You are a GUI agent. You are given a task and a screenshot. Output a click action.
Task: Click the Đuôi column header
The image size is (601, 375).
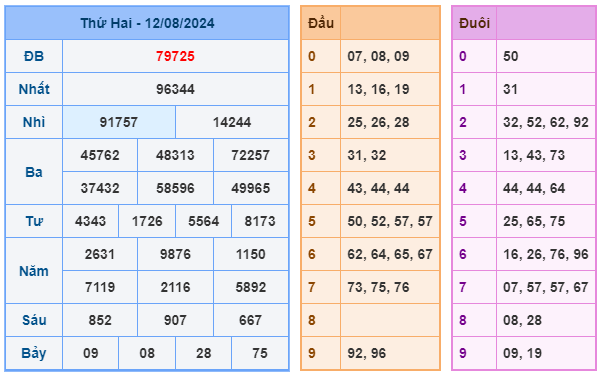tap(475, 23)
